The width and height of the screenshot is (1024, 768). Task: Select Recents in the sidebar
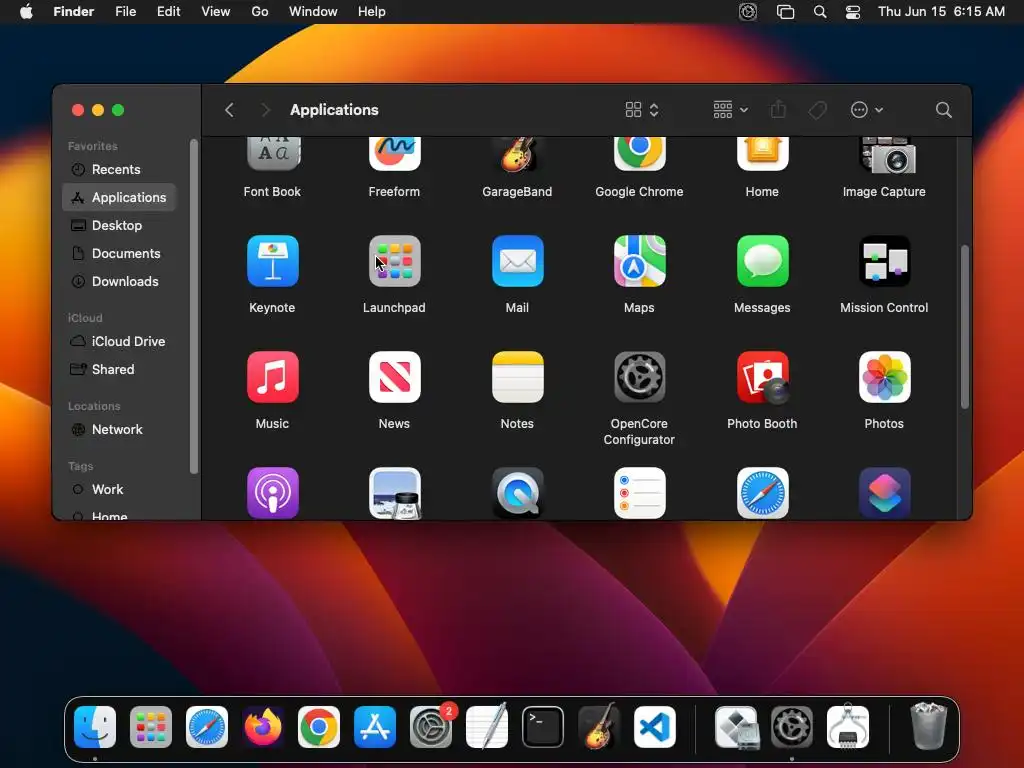(119, 170)
